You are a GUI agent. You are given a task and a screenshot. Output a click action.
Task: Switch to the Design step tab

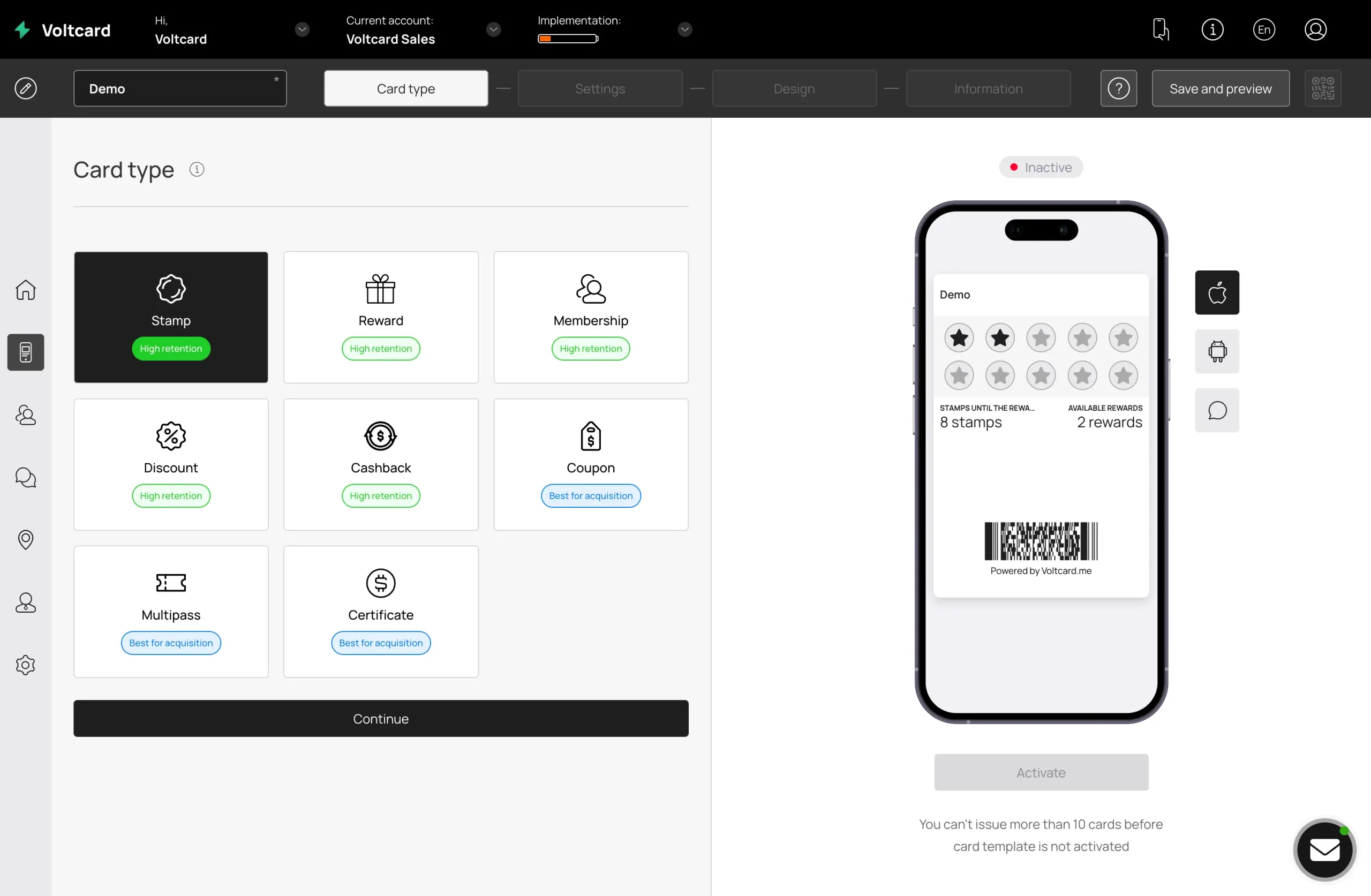(794, 89)
